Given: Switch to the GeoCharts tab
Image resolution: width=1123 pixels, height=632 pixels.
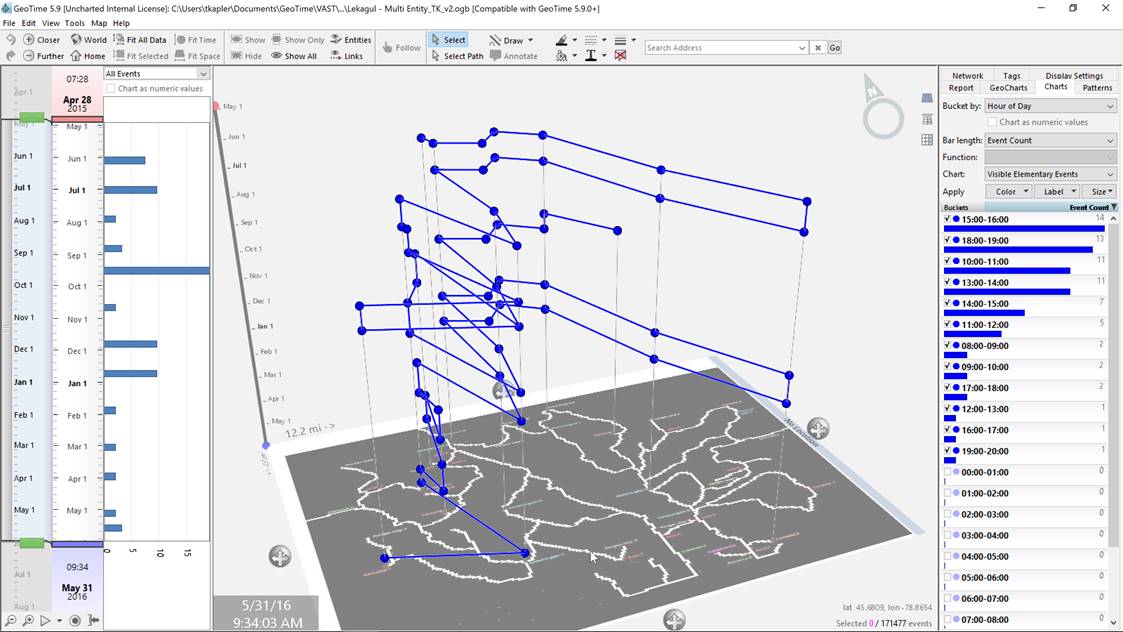Looking at the screenshot, I should [1008, 88].
